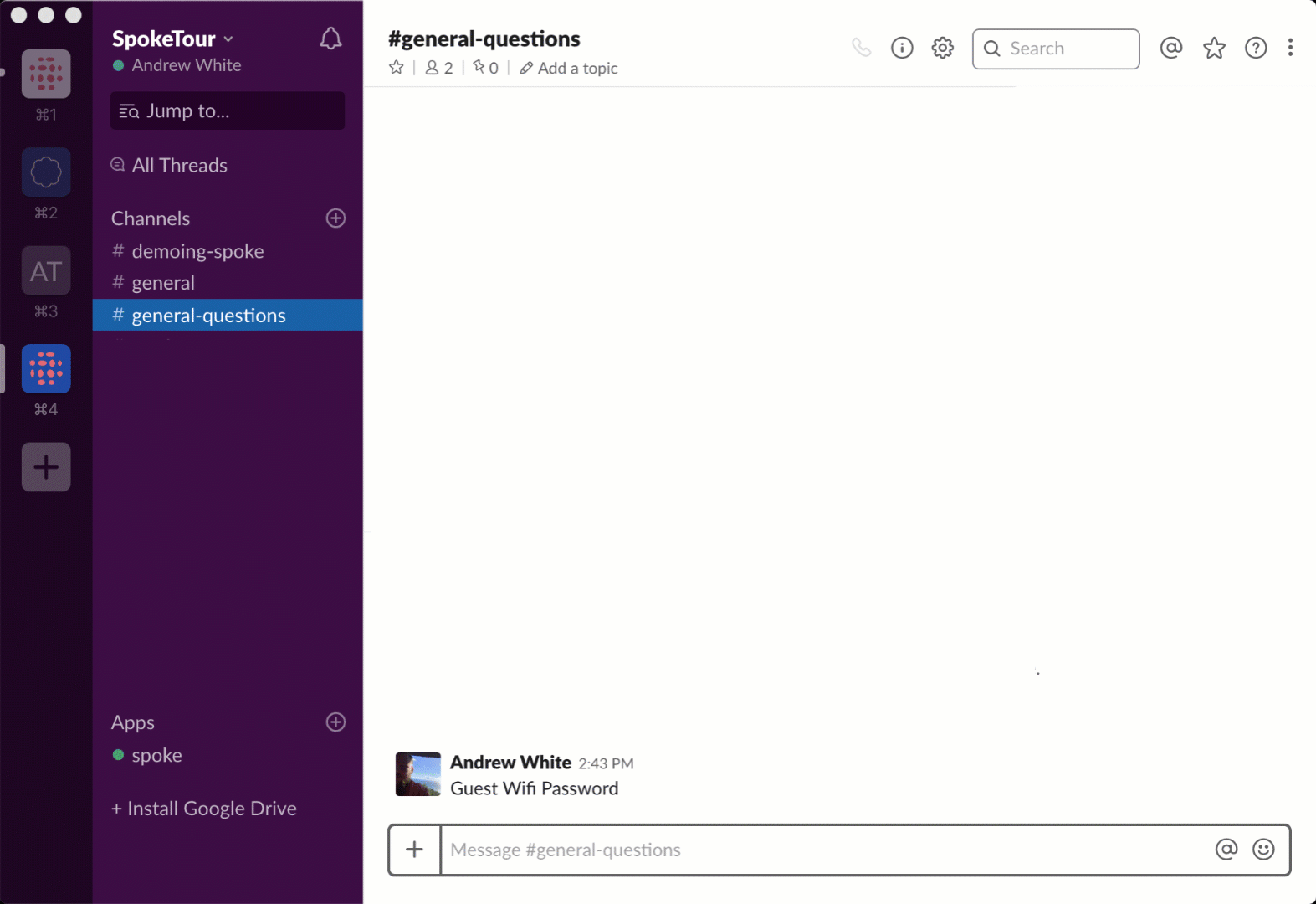The height and width of the screenshot is (904, 1316).
Task: Open channel settings gear
Action: click(943, 48)
